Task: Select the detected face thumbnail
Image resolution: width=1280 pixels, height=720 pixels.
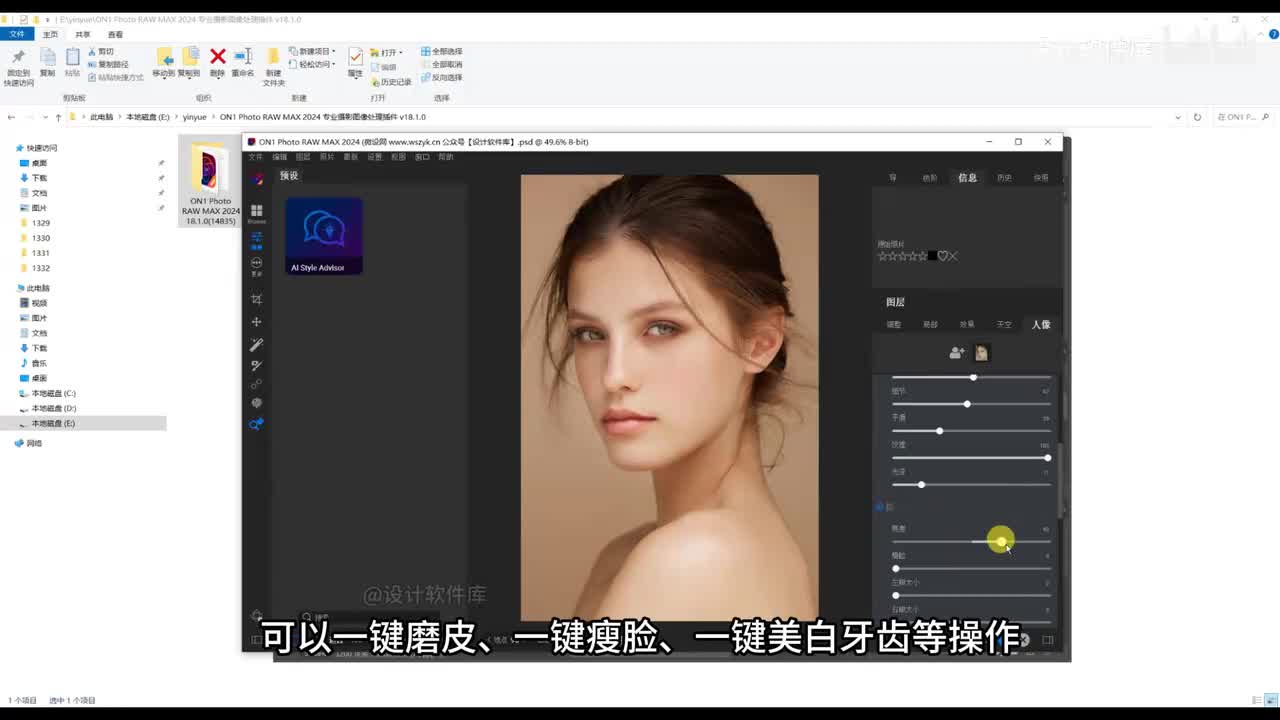Action: click(982, 353)
